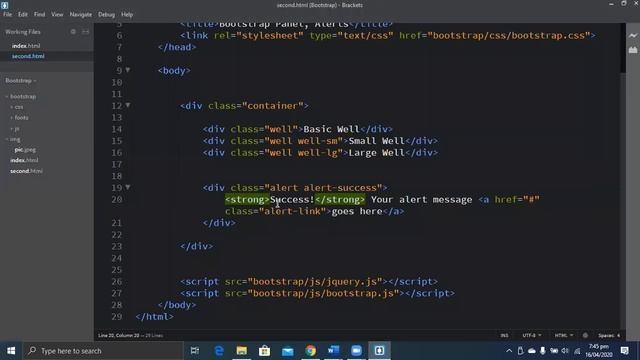Open the View menu

click(57, 14)
